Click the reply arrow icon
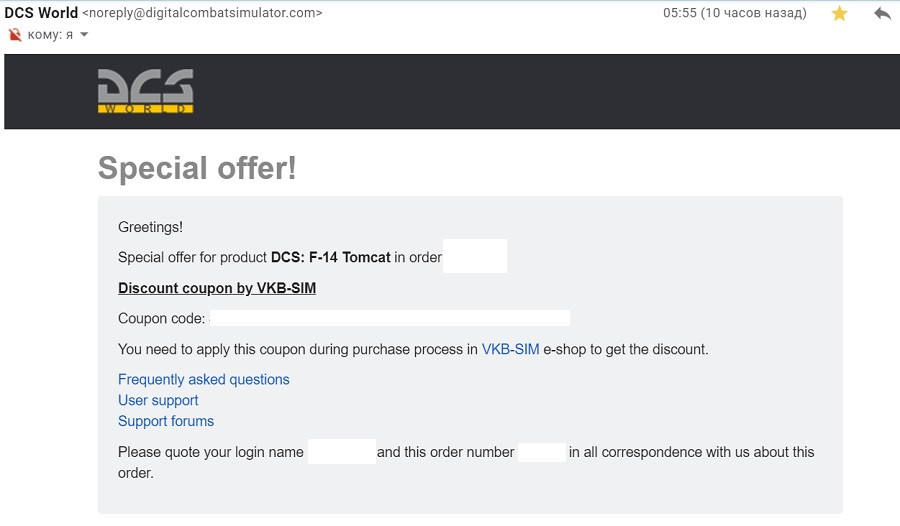Image resolution: width=900 pixels, height=526 pixels. click(x=882, y=14)
